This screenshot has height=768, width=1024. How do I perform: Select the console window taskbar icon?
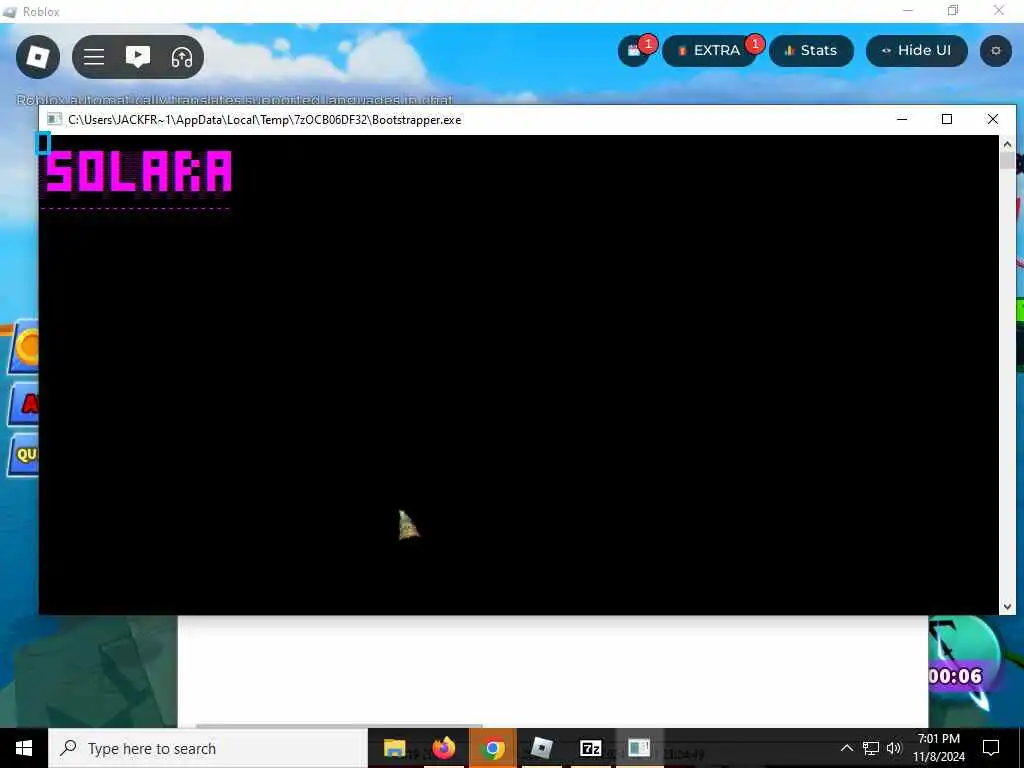pos(639,748)
